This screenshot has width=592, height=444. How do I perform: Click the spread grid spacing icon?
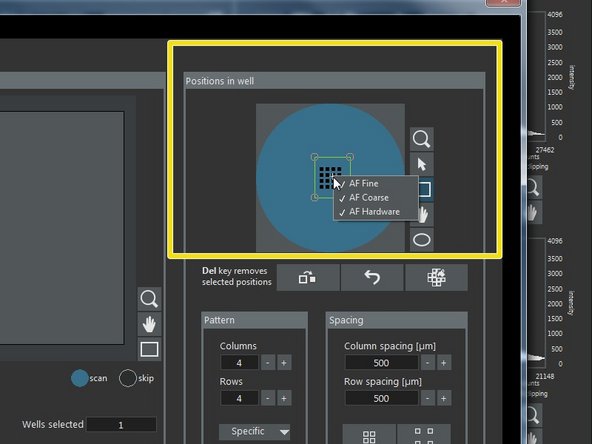[424, 434]
